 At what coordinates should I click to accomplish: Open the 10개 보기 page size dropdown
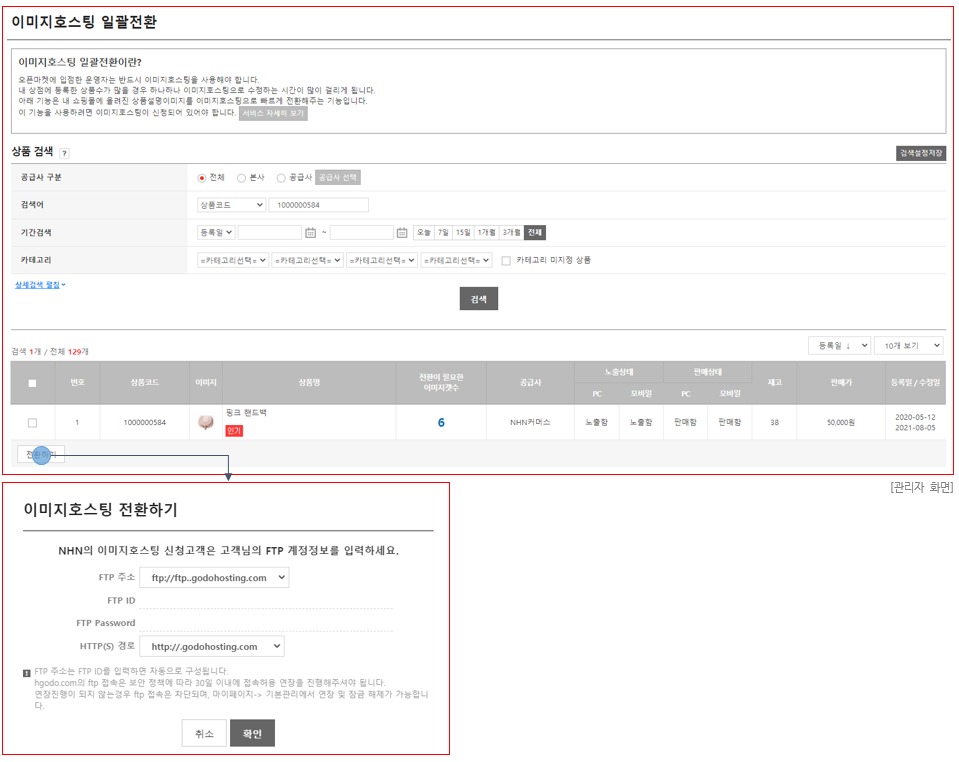(909, 346)
